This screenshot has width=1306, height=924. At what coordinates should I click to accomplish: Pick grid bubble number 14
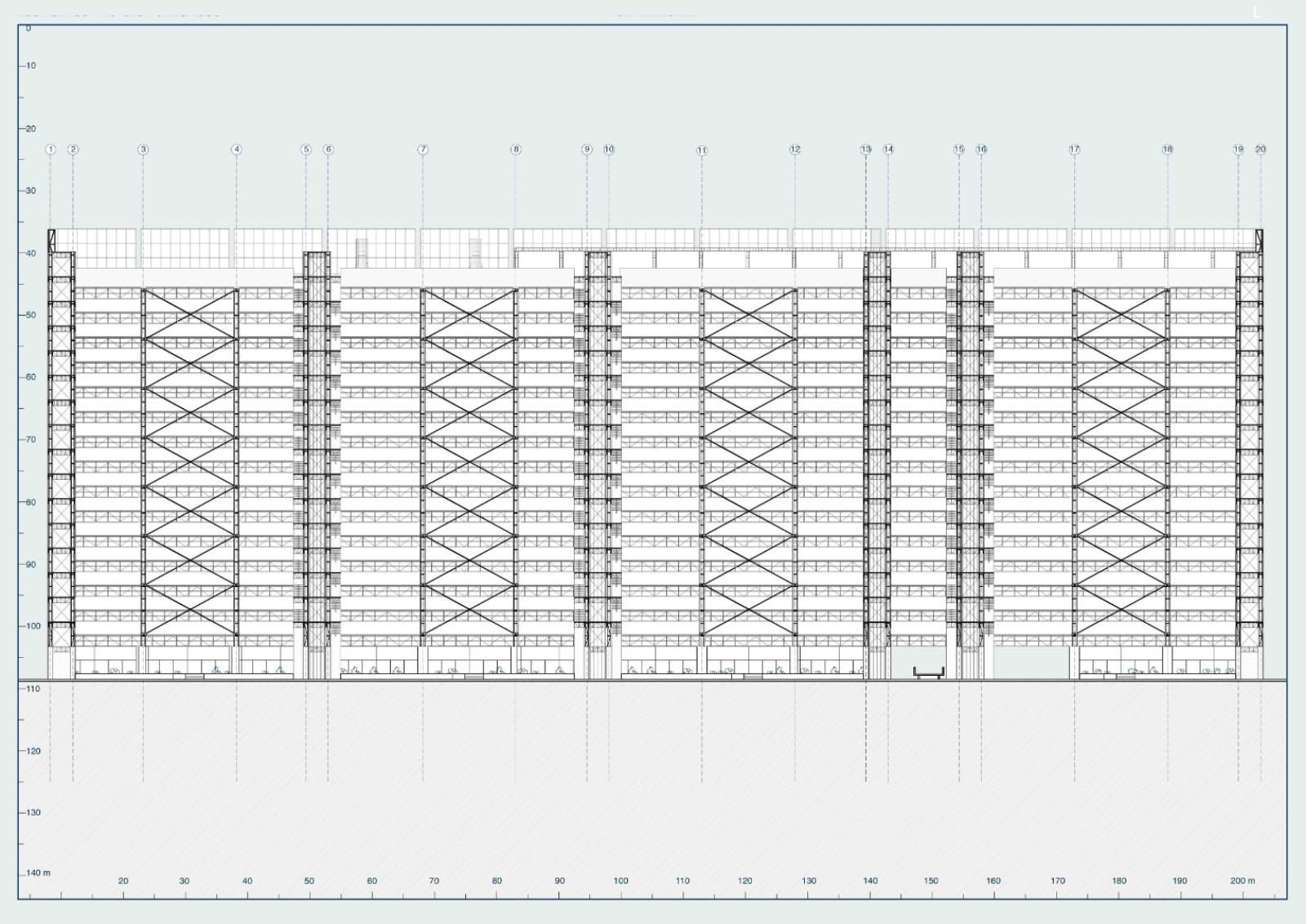pos(888,149)
